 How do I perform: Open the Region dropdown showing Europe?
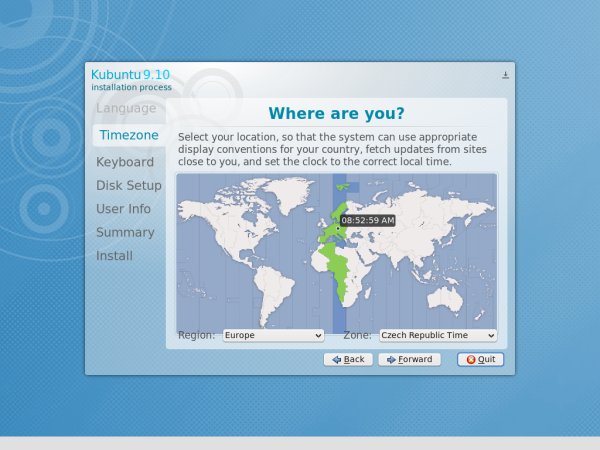pyautogui.click(x=273, y=335)
